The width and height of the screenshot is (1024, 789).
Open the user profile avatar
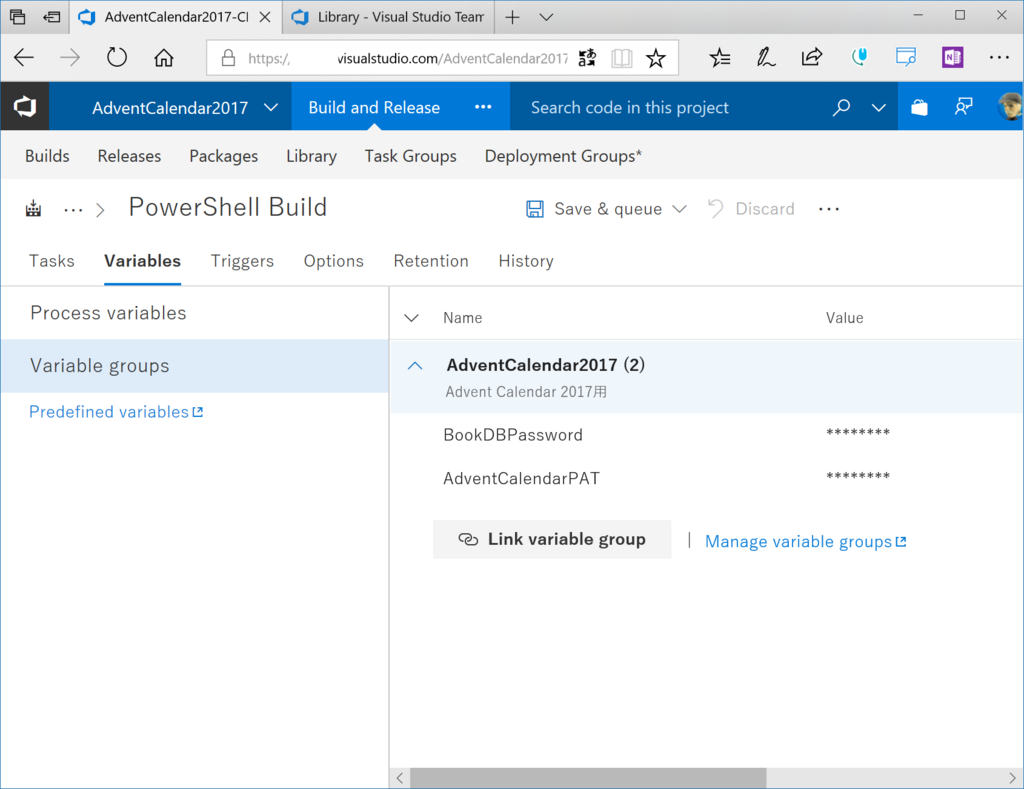point(1010,106)
